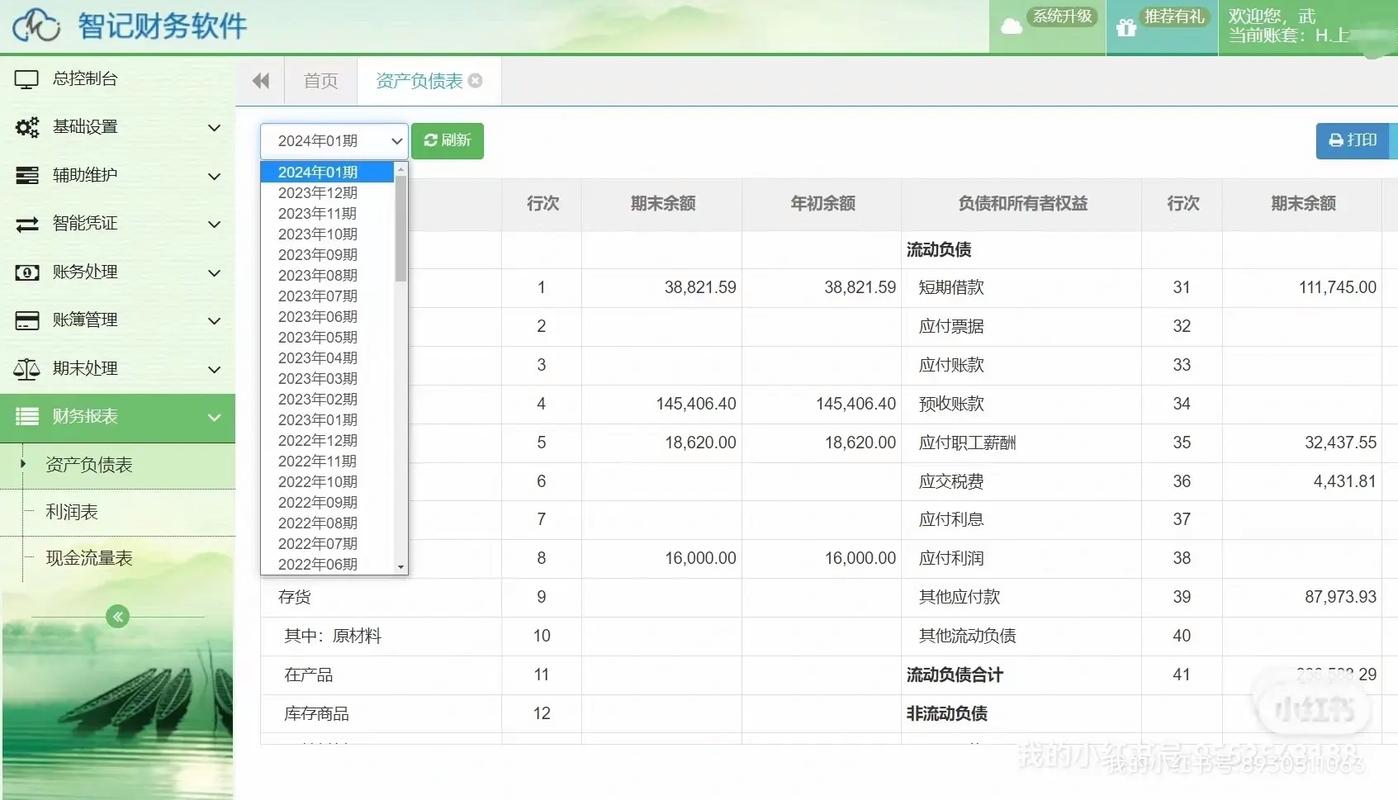Select 2022年12期 option
Image resolution: width=1398 pixels, height=800 pixels.
[327, 441]
